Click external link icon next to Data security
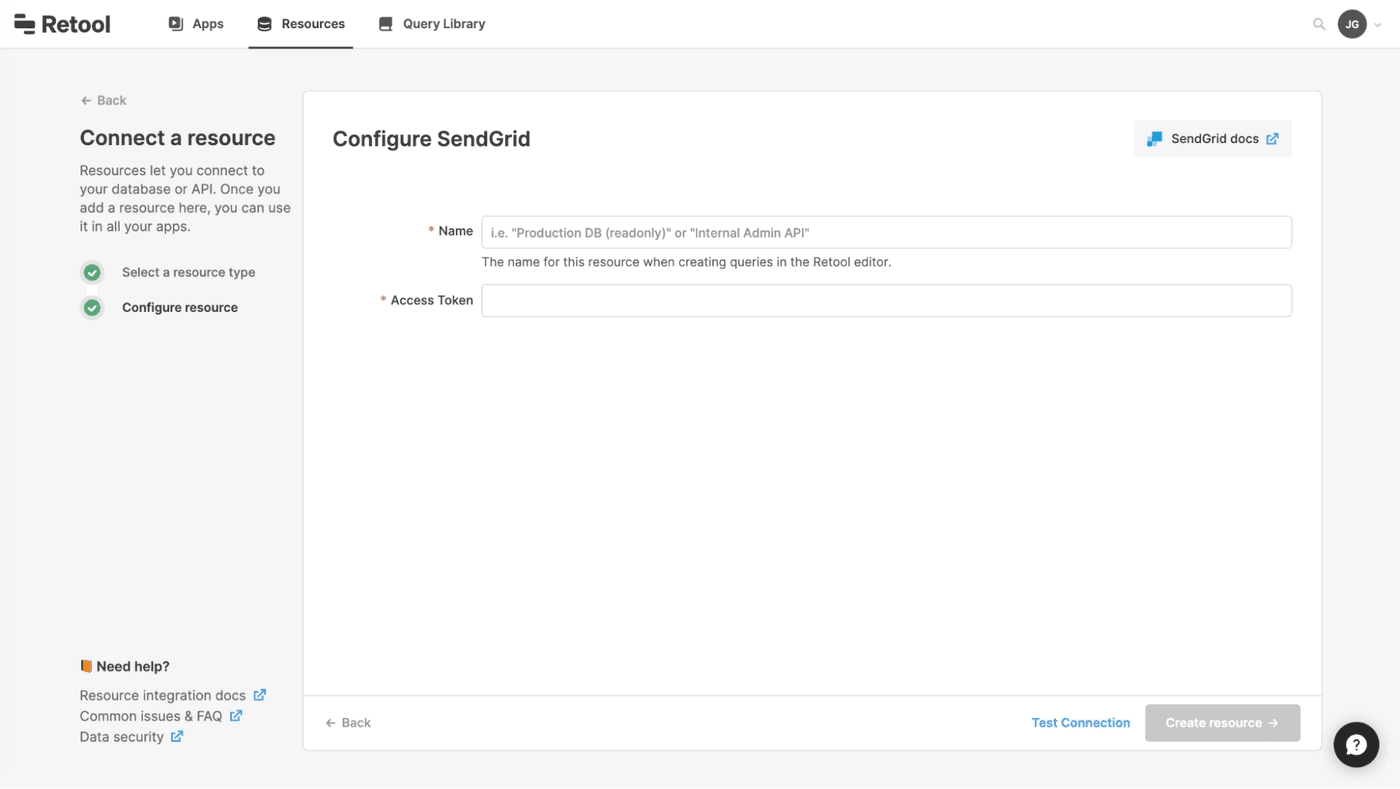Screen dimensions: 1400x789 click(x=177, y=737)
